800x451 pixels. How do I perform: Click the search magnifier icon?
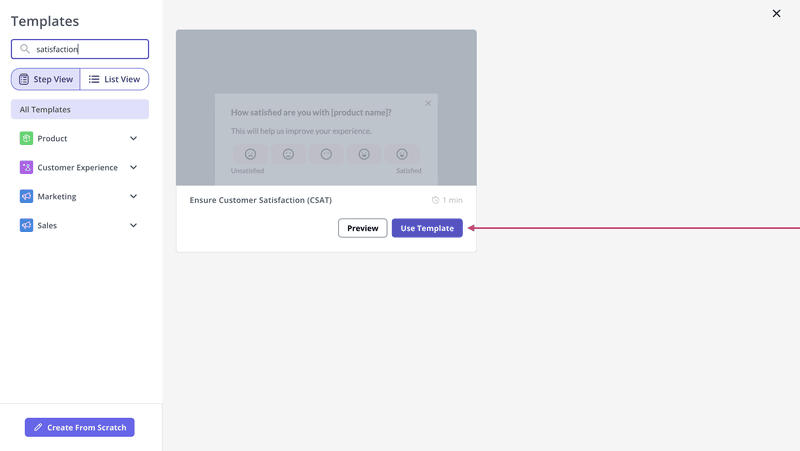click(24, 49)
